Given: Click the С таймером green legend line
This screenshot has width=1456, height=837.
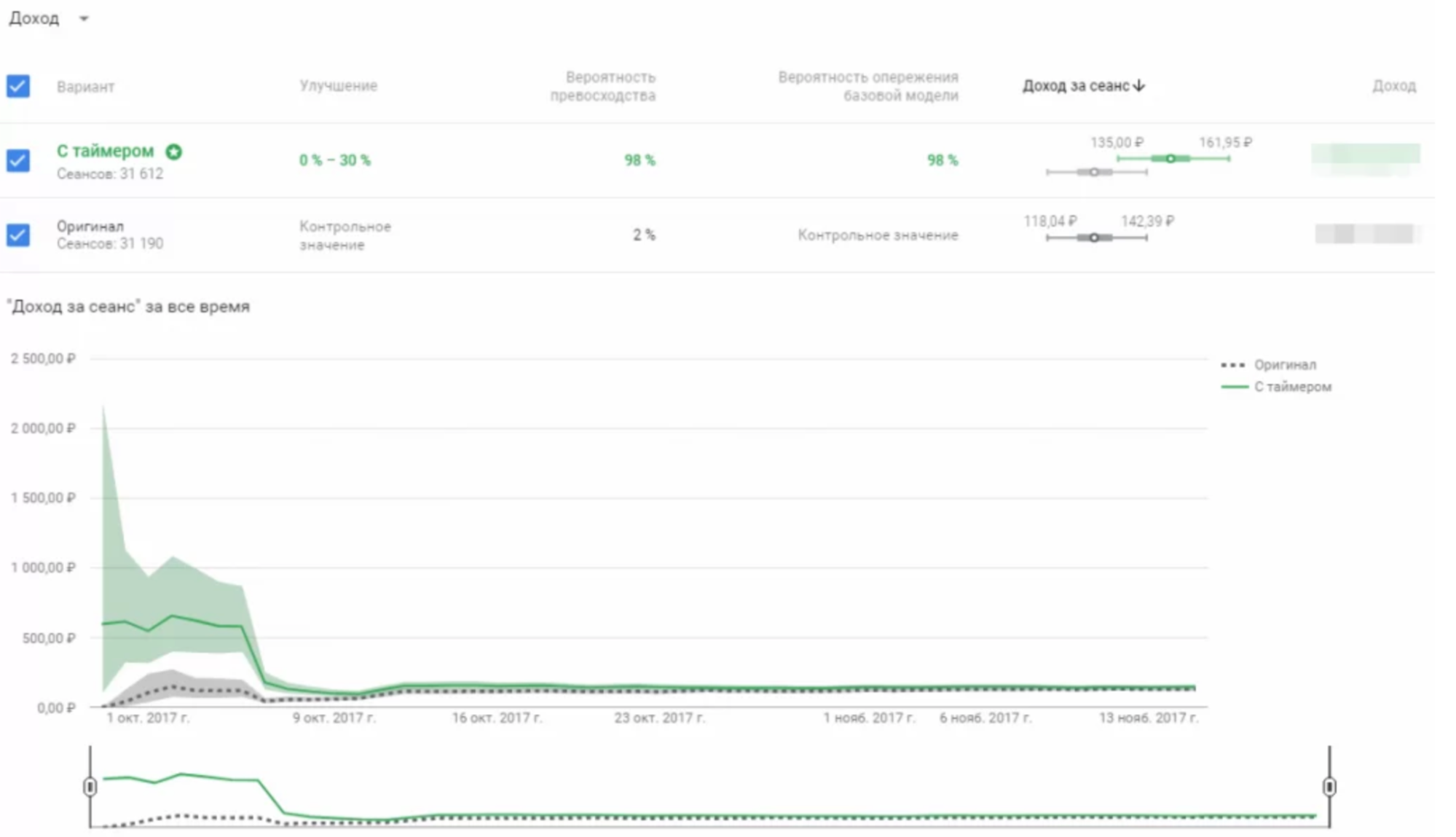Looking at the screenshot, I should pyautogui.click(x=1234, y=387).
